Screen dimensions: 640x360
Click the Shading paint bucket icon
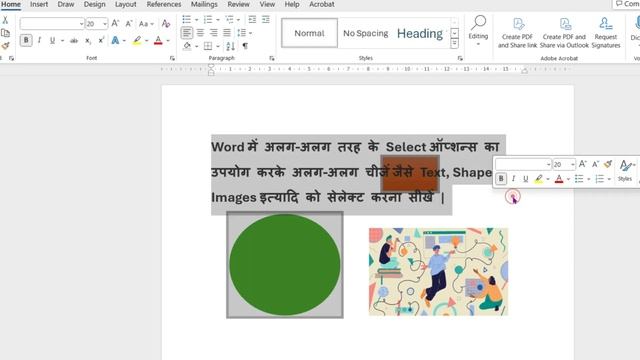point(187,46)
